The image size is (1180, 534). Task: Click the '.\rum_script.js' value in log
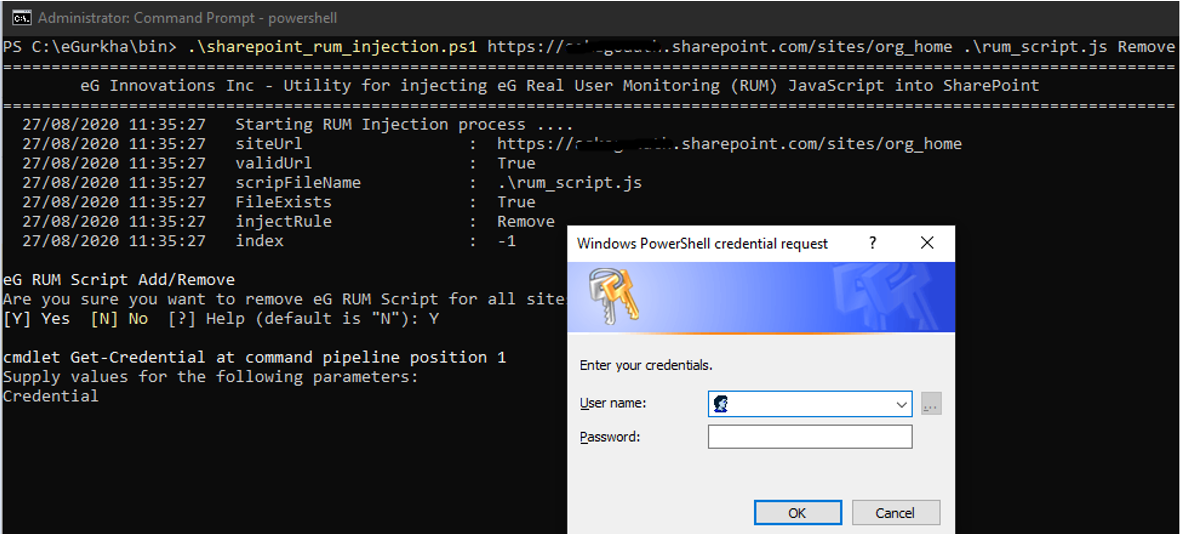pyautogui.click(x=570, y=183)
